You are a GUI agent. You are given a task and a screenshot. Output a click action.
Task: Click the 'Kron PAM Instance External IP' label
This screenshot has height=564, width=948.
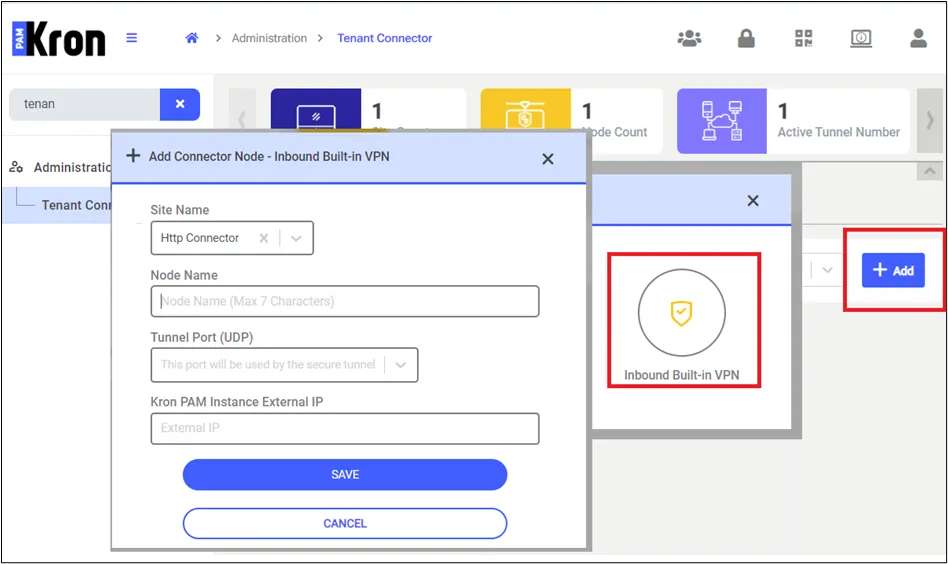236,402
